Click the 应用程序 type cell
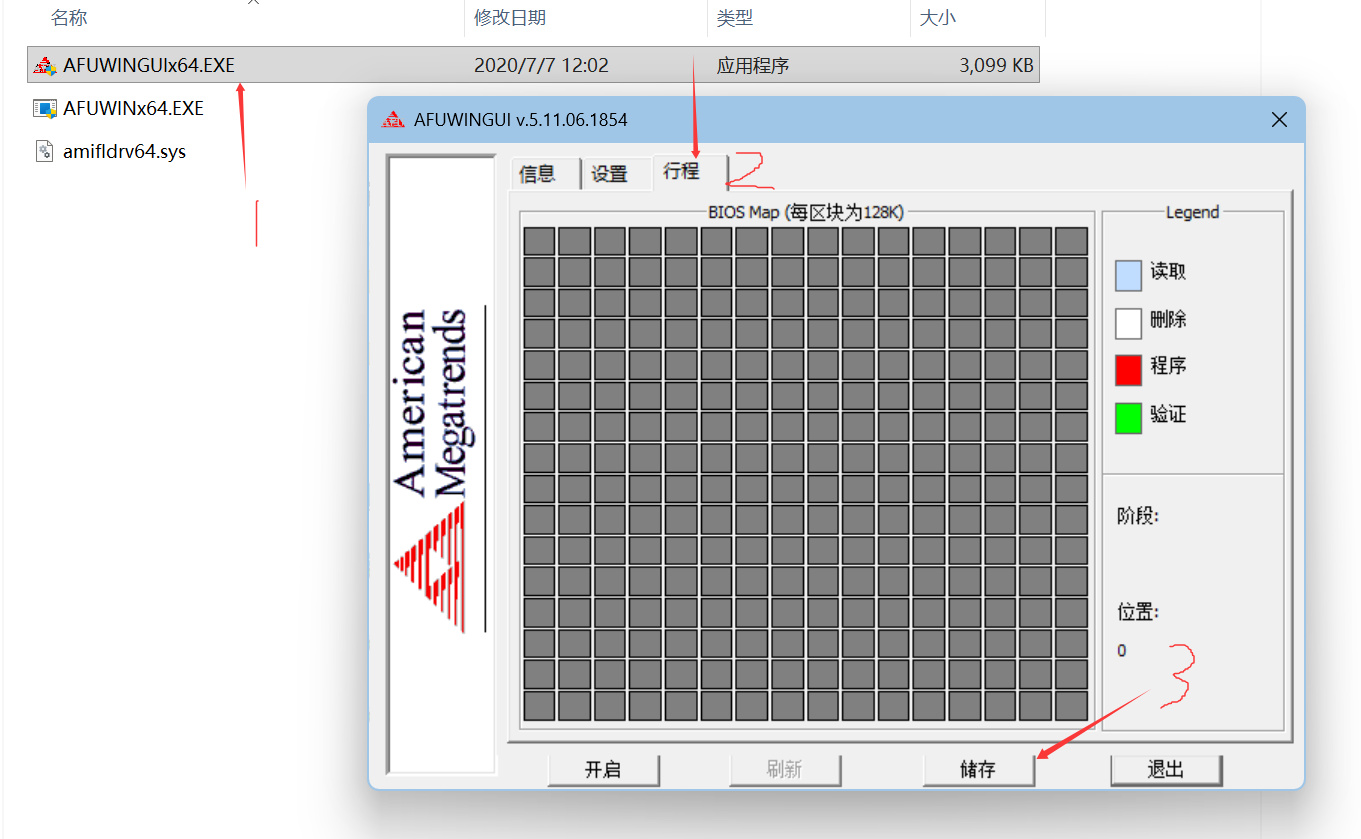 click(753, 66)
